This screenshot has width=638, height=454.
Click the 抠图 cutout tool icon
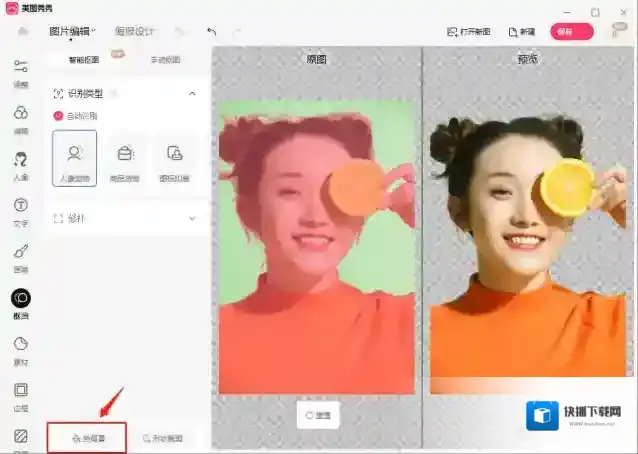pyautogui.click(x=20, y=301)
